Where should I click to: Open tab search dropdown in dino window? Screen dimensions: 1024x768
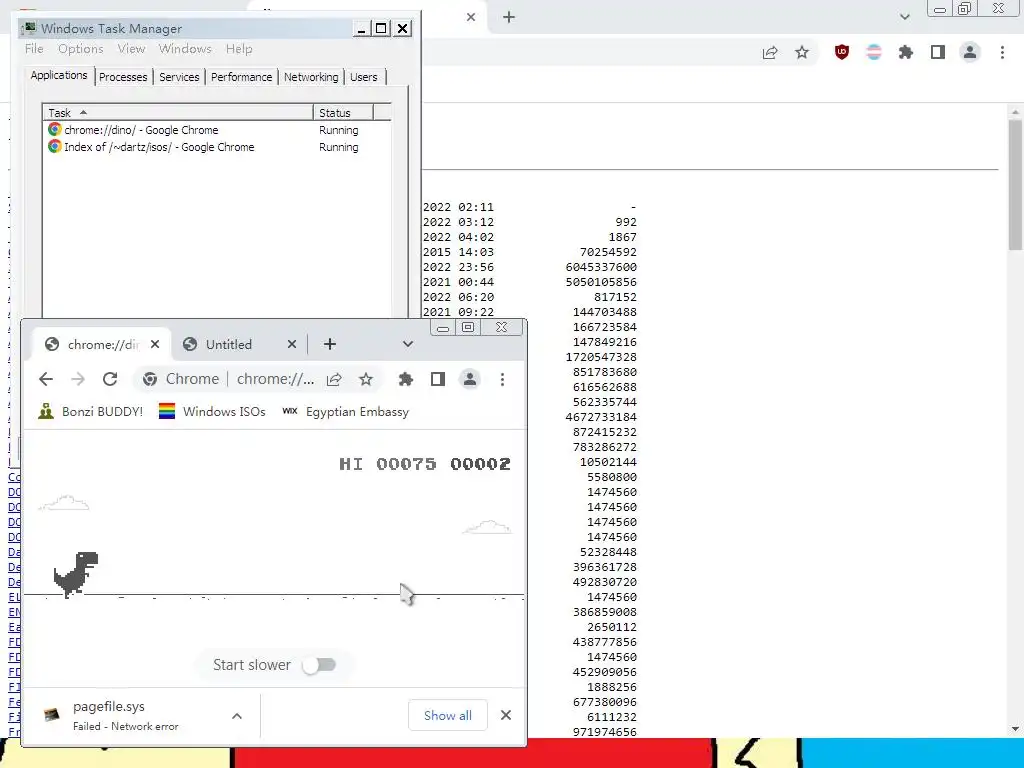(x=408, y=344)
